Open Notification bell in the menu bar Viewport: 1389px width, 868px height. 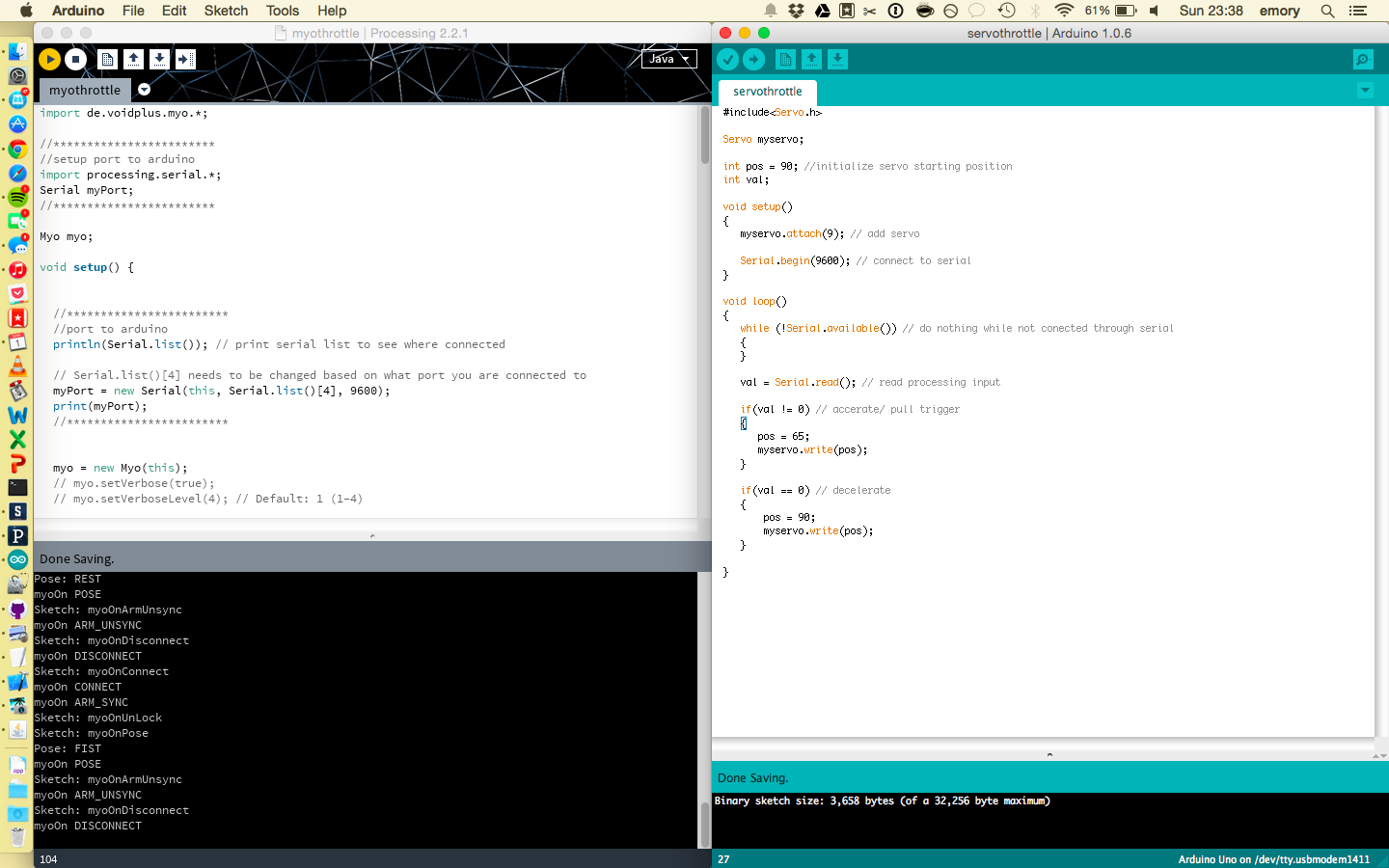point(771,11)
